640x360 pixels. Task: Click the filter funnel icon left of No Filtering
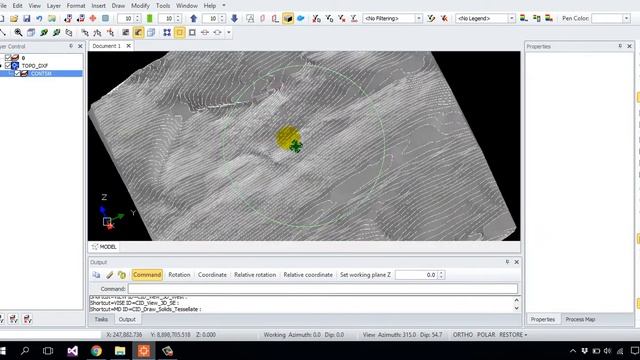pyautogui.click(x=354, y=18)
